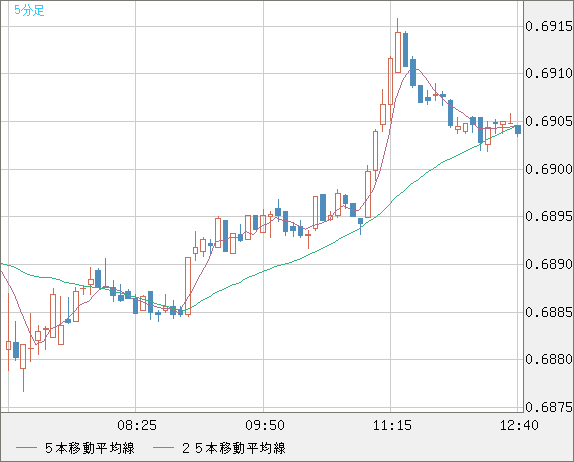
Task: Click the 0.6890 price axis label
Action: click(549, 264)
